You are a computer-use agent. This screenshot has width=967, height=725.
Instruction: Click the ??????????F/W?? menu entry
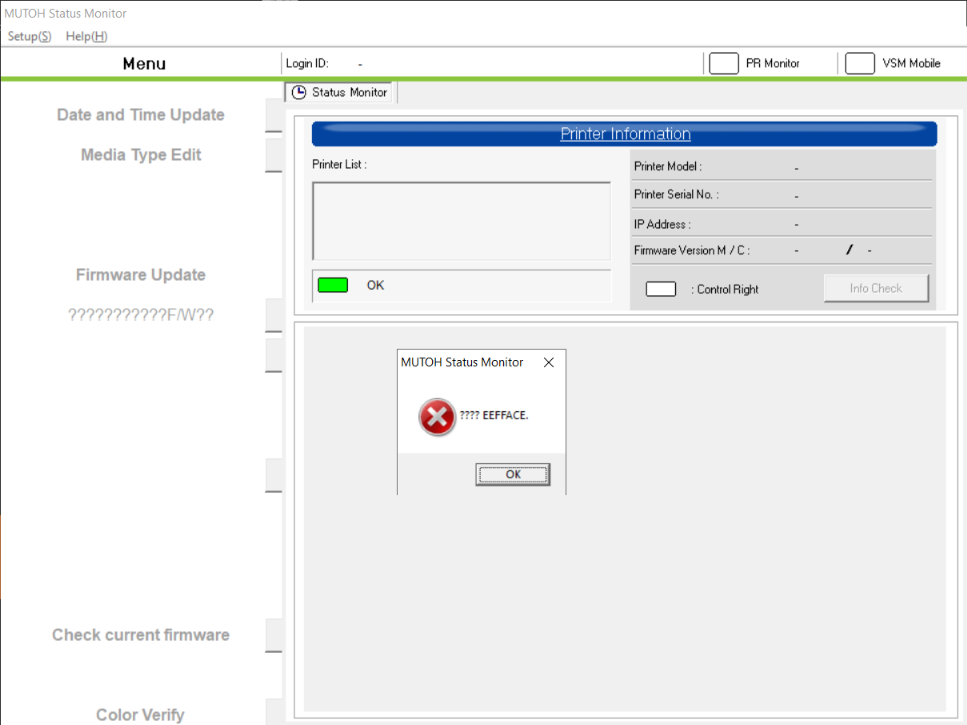click(141, 315)
